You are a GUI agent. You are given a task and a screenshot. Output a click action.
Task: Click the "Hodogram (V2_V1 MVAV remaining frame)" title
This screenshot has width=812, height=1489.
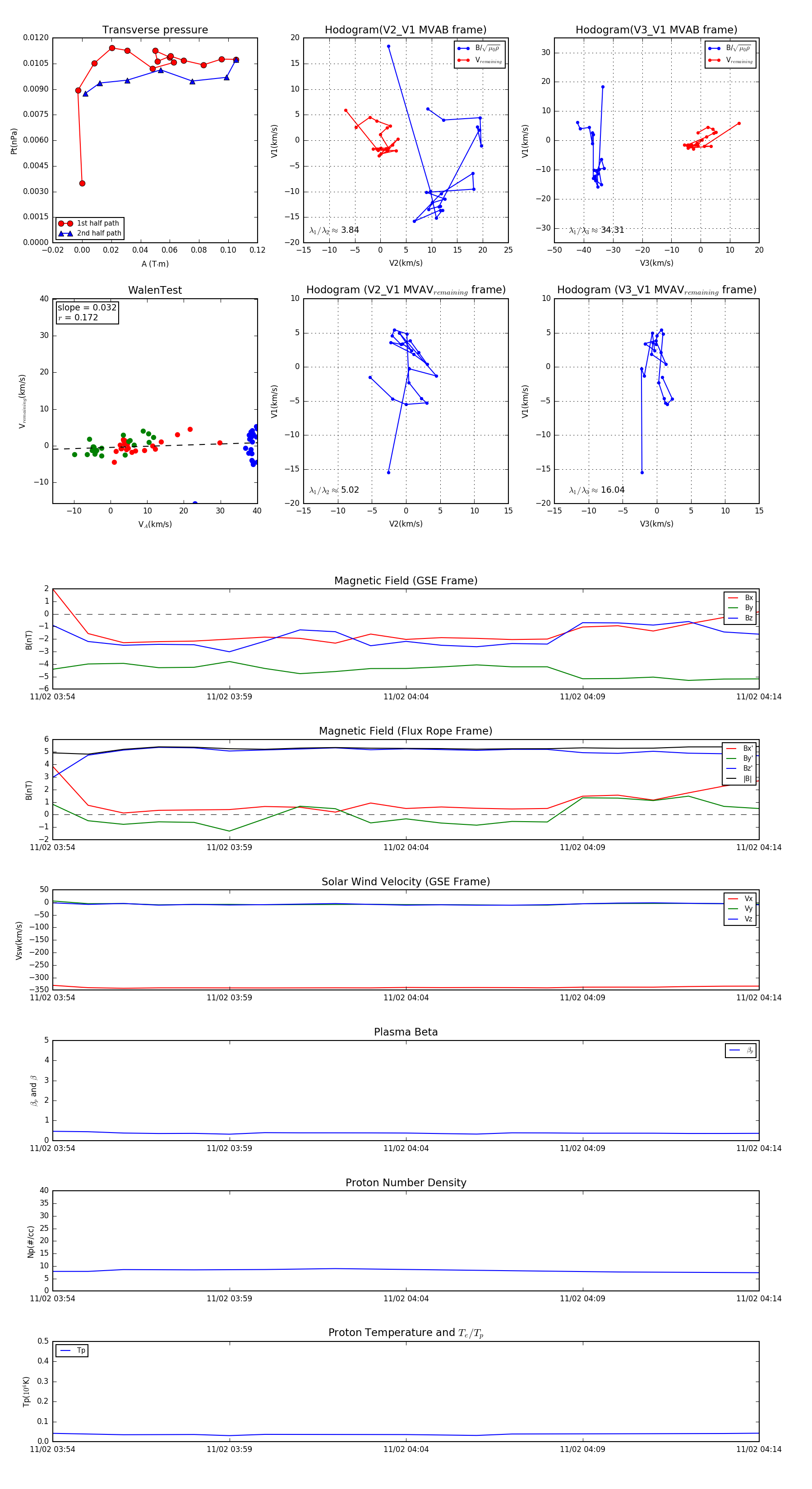pos(406,290)
